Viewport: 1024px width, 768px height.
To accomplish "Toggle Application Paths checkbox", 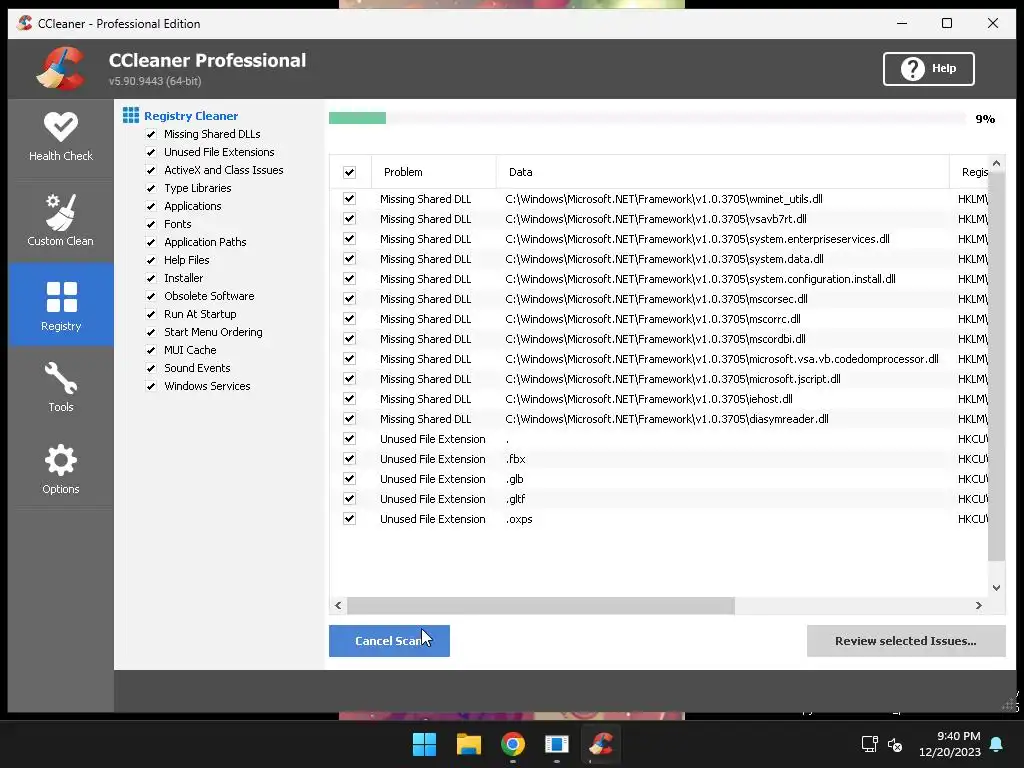I will 151,242.
